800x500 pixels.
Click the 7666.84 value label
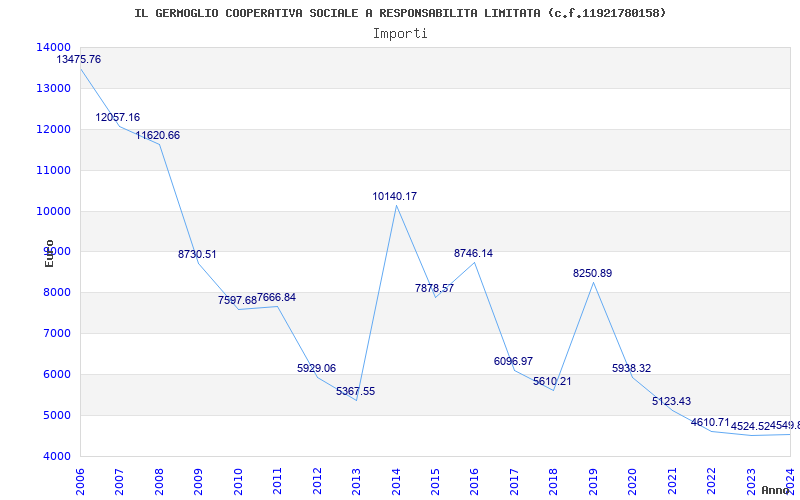point(277,297)
